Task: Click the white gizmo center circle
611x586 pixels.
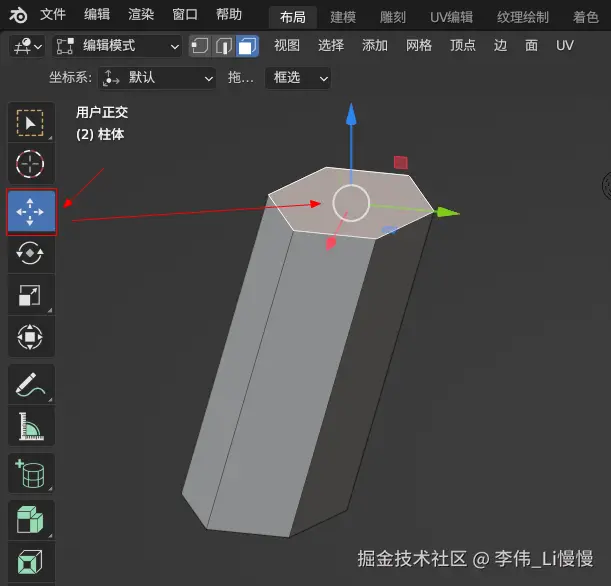Action: pos(351,203)
